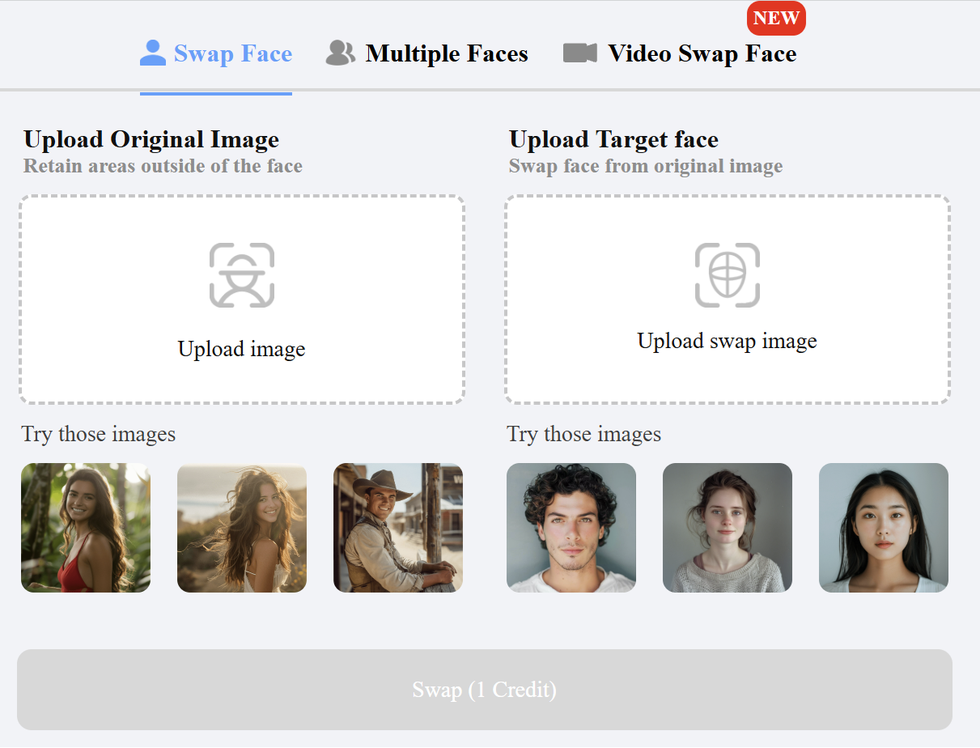The image size is (980, 748).
Task: Open the Multiple Faces tab
Action: tap(446, 54)
